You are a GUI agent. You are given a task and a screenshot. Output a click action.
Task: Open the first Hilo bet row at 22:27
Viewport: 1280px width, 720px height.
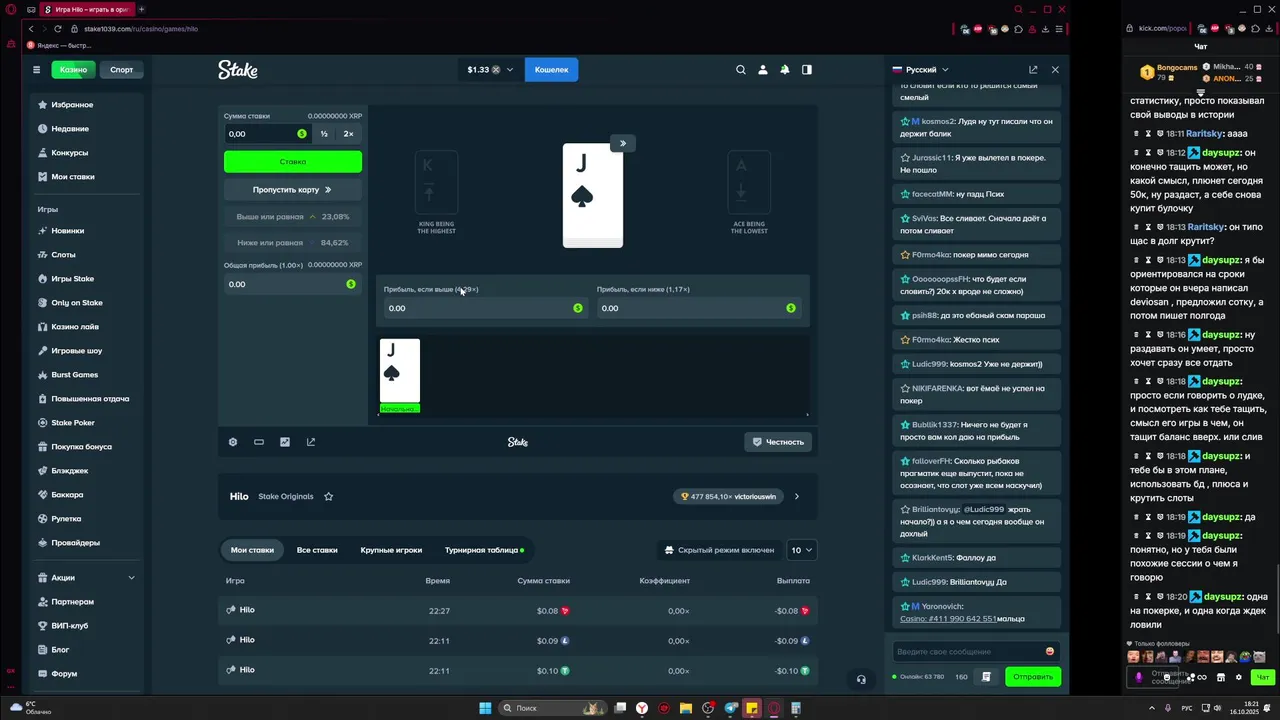(518, 610)
